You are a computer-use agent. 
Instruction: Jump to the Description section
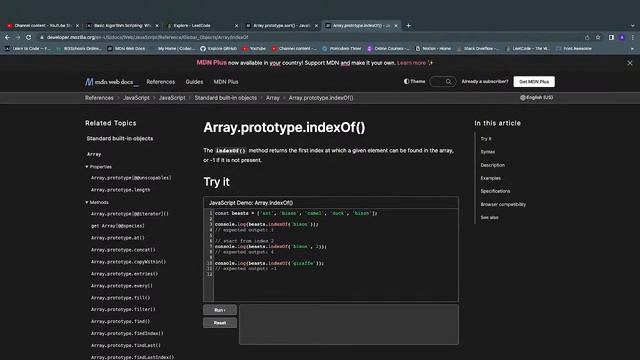[x=493, y=165]
